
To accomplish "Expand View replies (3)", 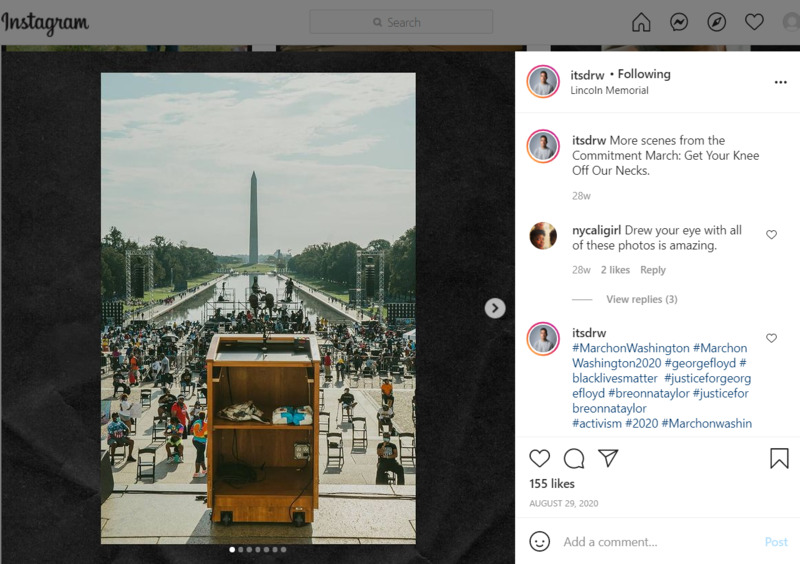I will tap(641, 299).
